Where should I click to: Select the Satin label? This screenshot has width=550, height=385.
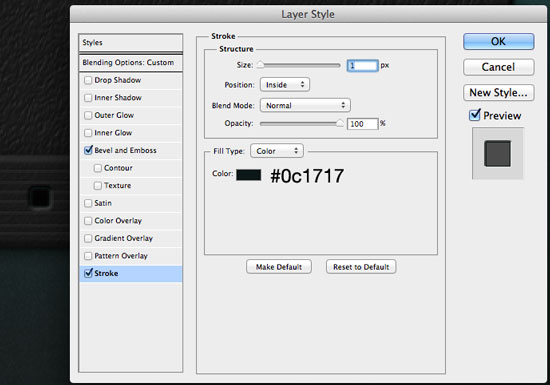click(x=103, y=203)
